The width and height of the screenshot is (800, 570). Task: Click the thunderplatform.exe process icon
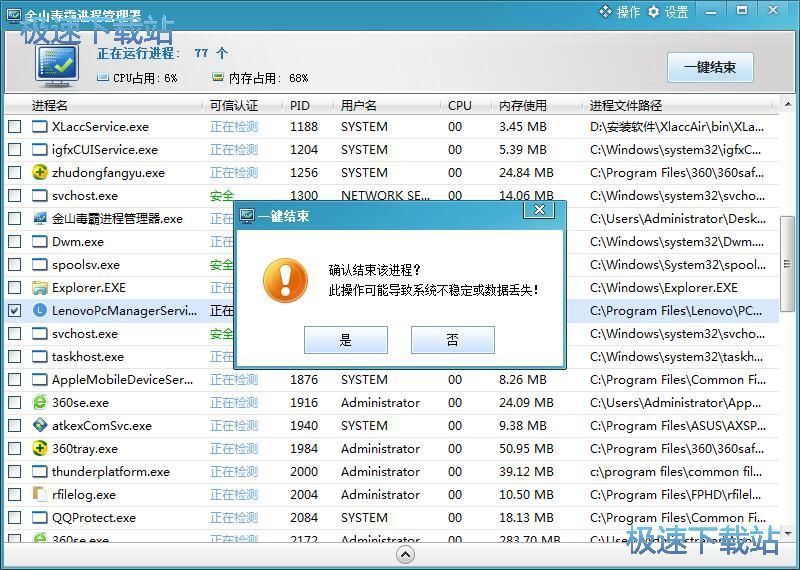click(40, 471)
